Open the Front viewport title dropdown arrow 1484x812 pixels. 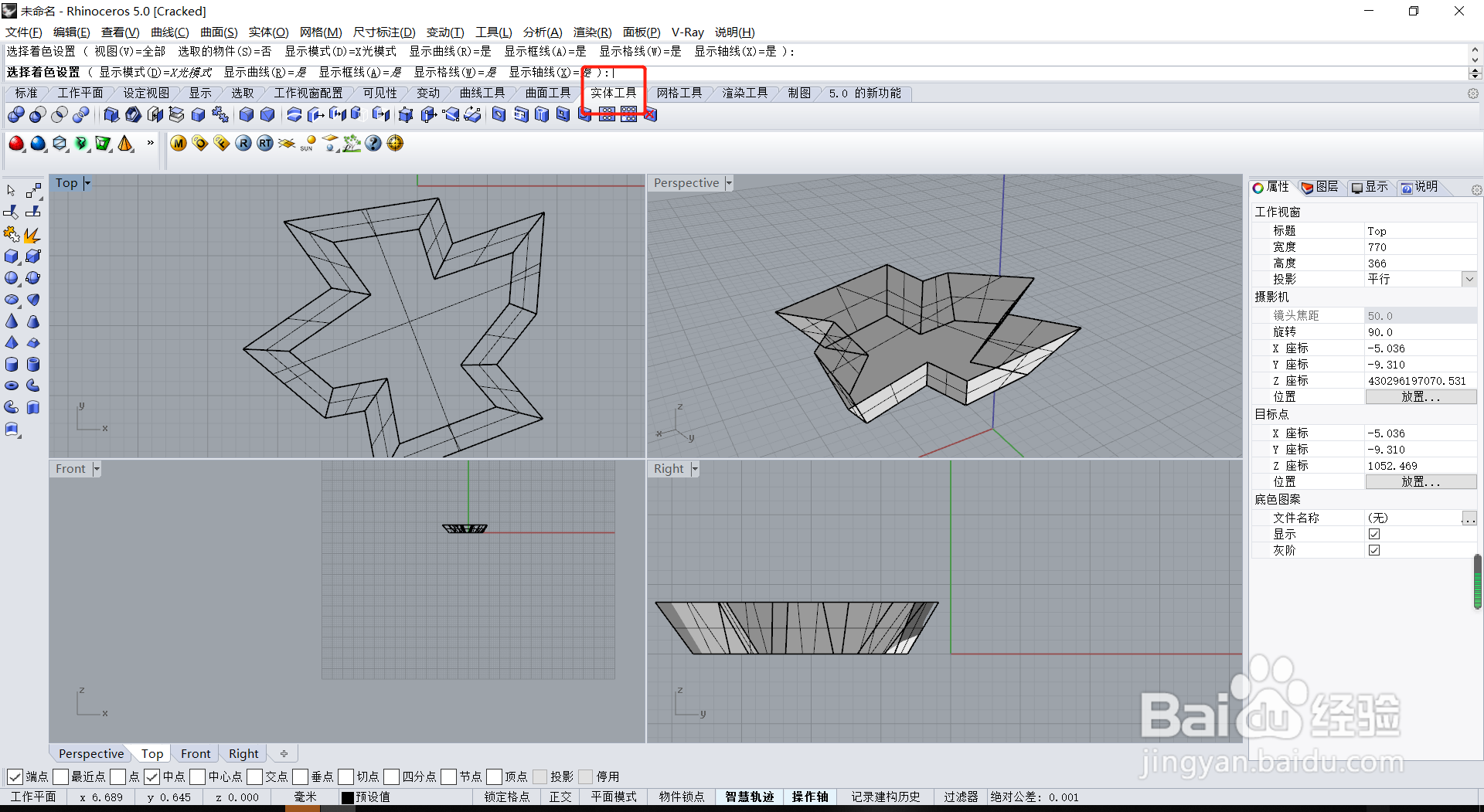[97, 469]
